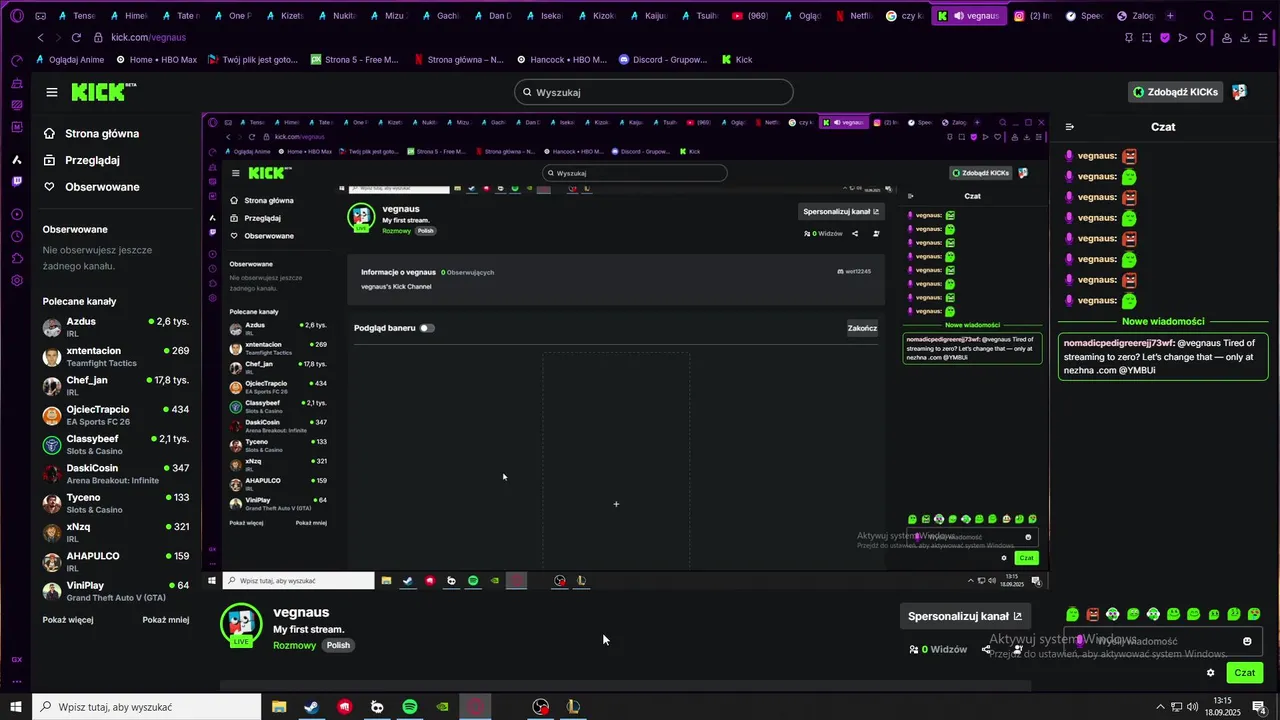Open the Kick bookmark
The image size is (1280, 720).
click(737, 60)
